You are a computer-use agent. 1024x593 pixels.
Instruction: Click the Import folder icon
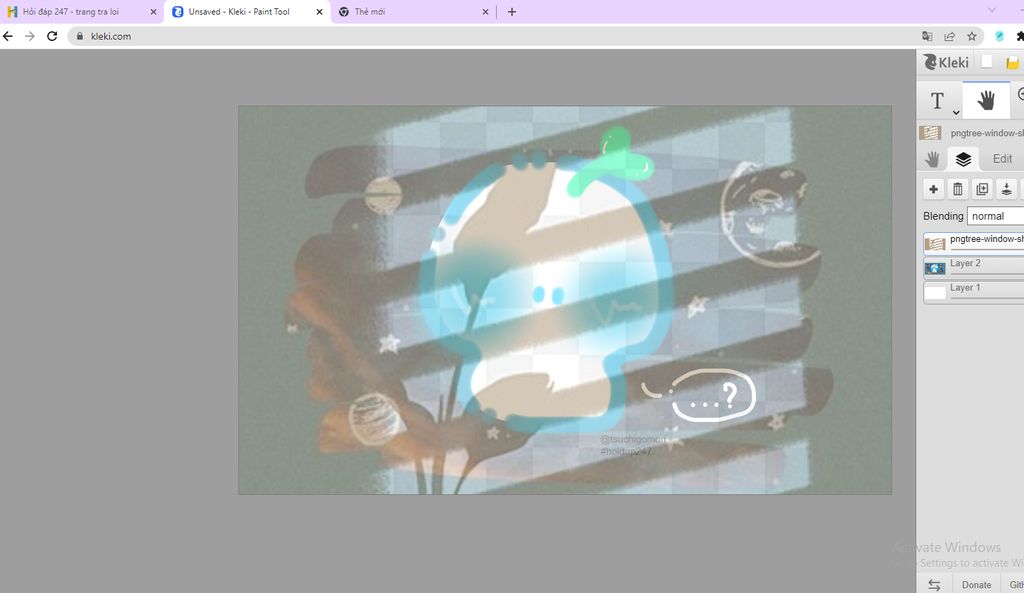1012,63
